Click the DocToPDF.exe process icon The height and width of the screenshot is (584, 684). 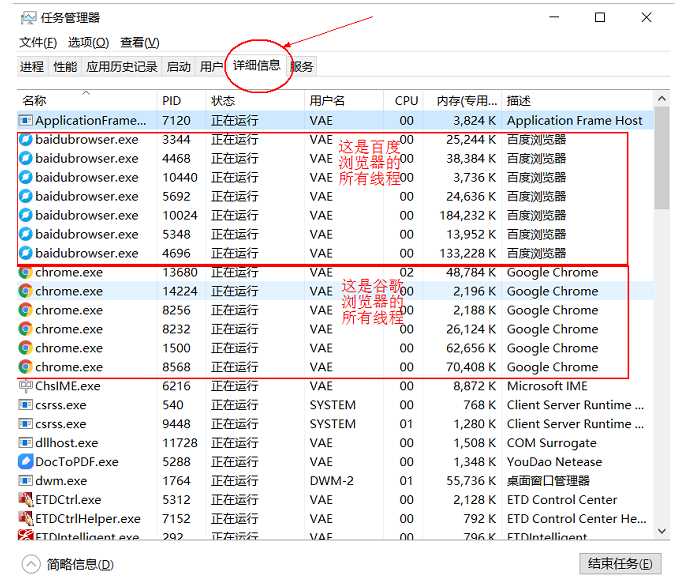tap(26, 461)
